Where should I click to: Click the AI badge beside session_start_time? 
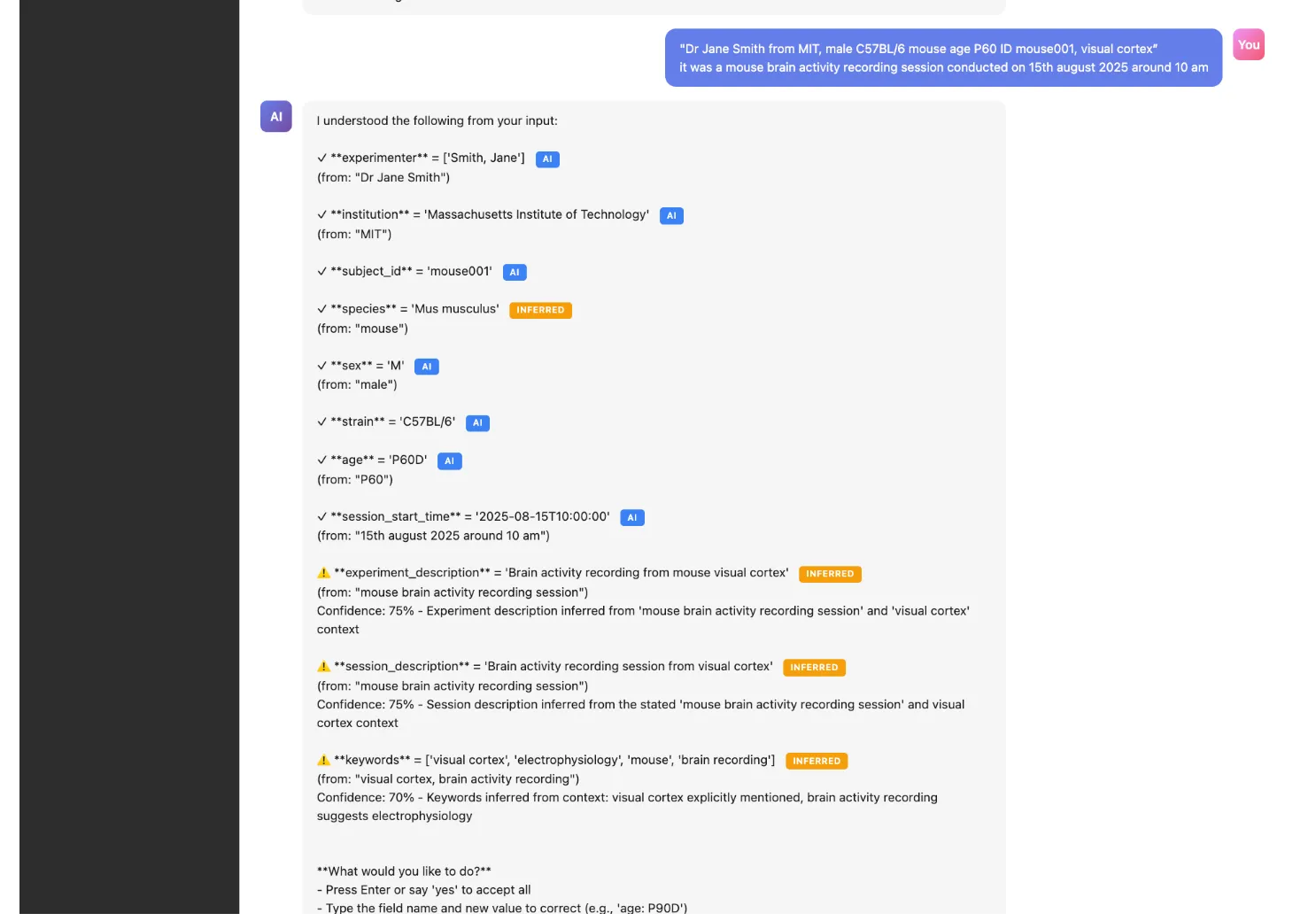tap(632, 518)
